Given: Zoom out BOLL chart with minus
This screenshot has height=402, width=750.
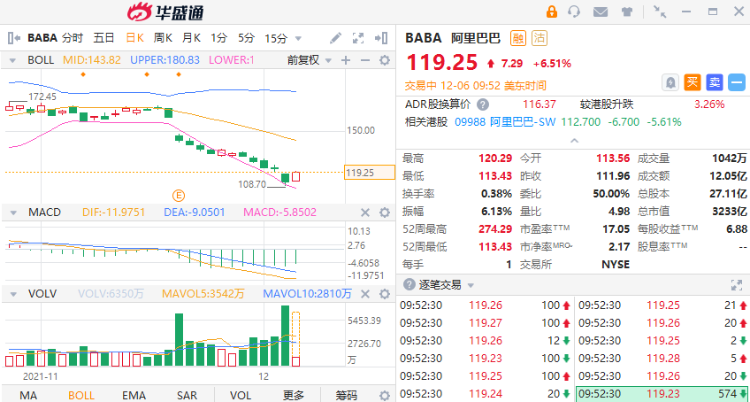Looking at the screenshot, I should [x=365, y=60].
